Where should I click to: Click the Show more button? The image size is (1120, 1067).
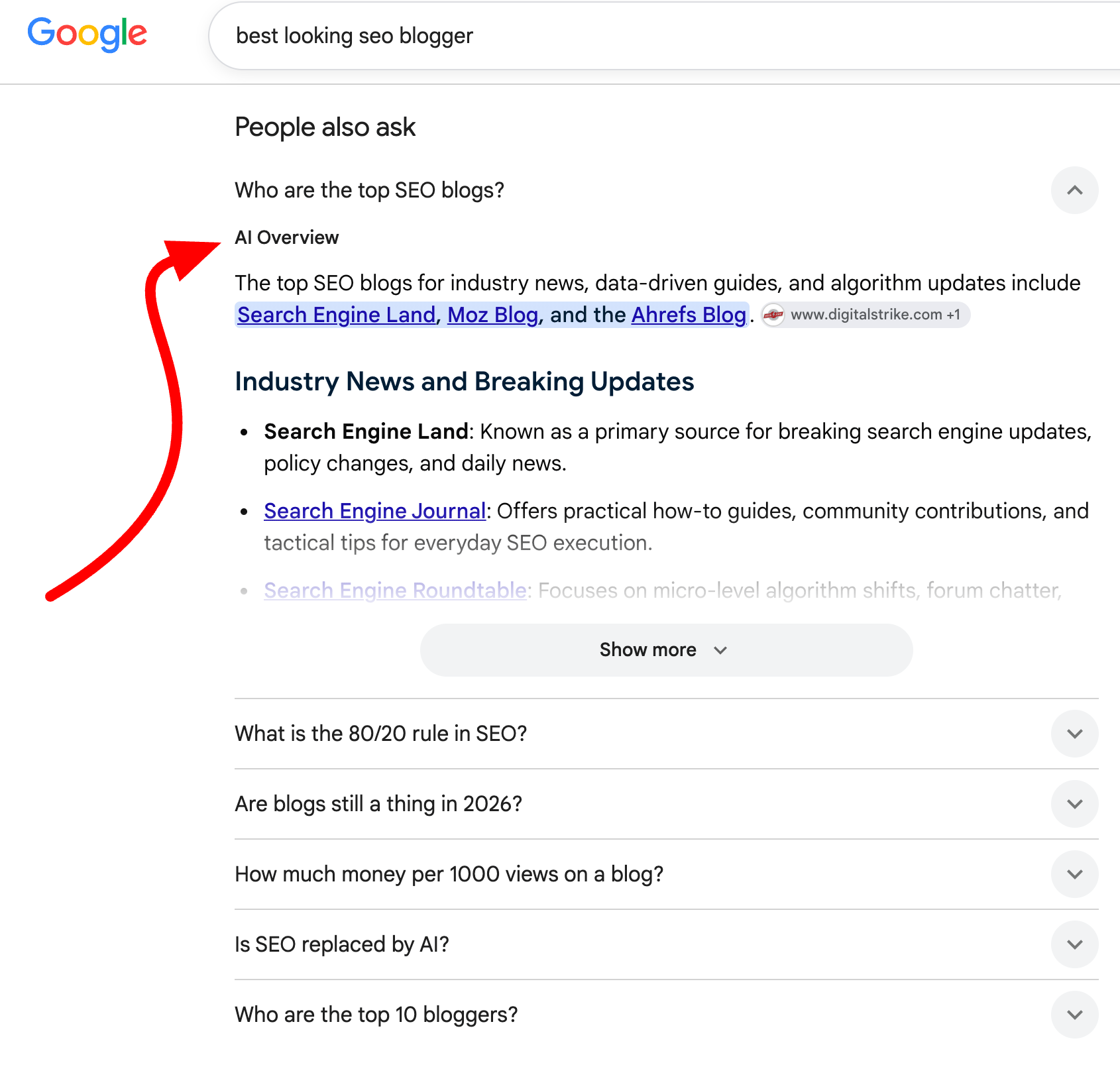coord(666,649)
